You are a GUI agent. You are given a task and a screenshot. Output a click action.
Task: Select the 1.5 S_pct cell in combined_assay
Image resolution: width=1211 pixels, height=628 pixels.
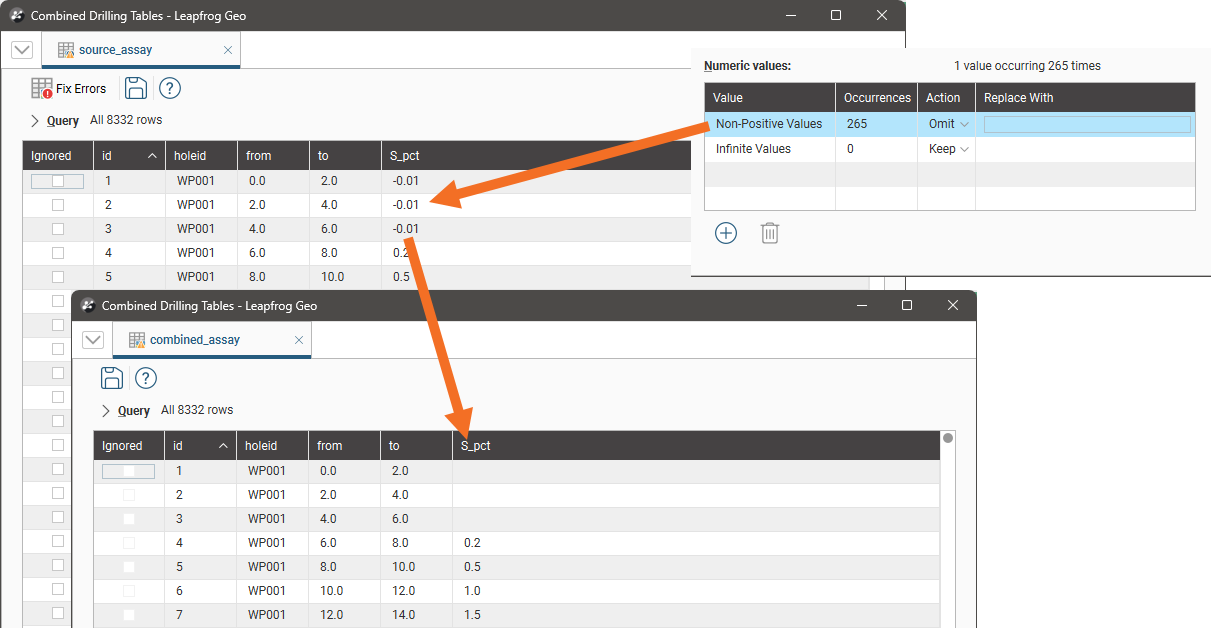[x=696, y=614]
